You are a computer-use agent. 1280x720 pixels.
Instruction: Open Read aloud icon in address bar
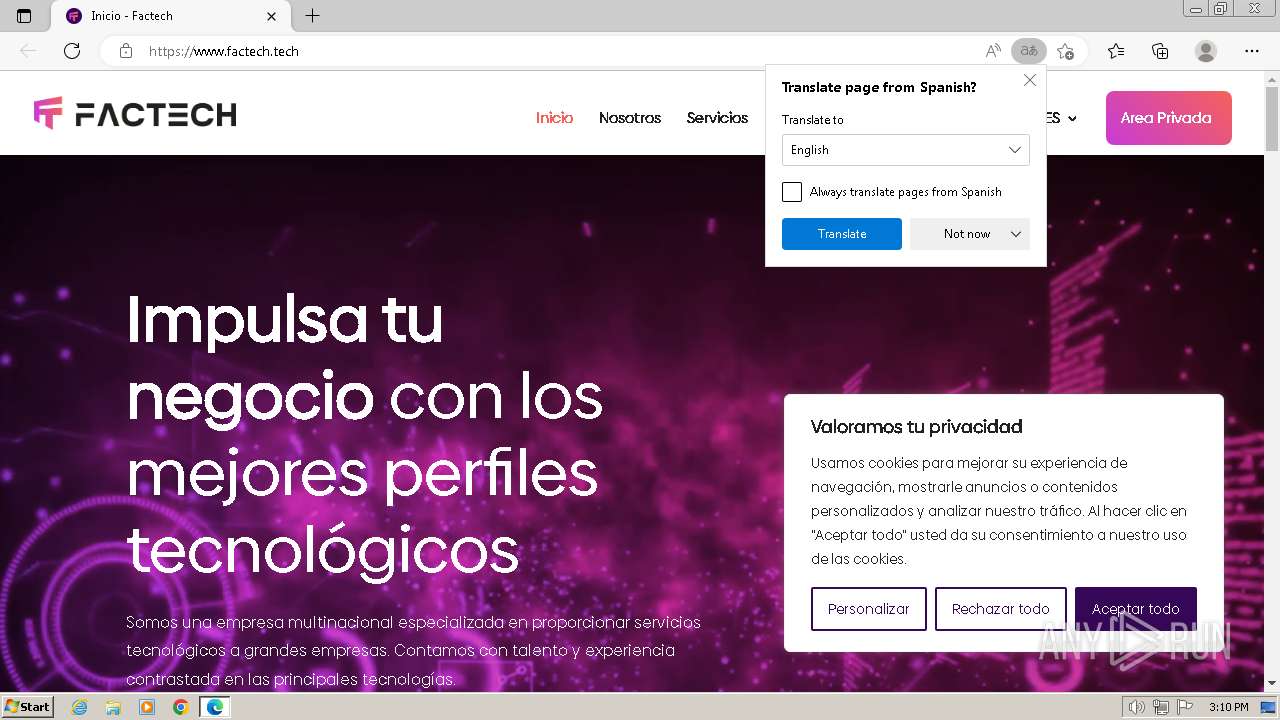pos(993,51)
